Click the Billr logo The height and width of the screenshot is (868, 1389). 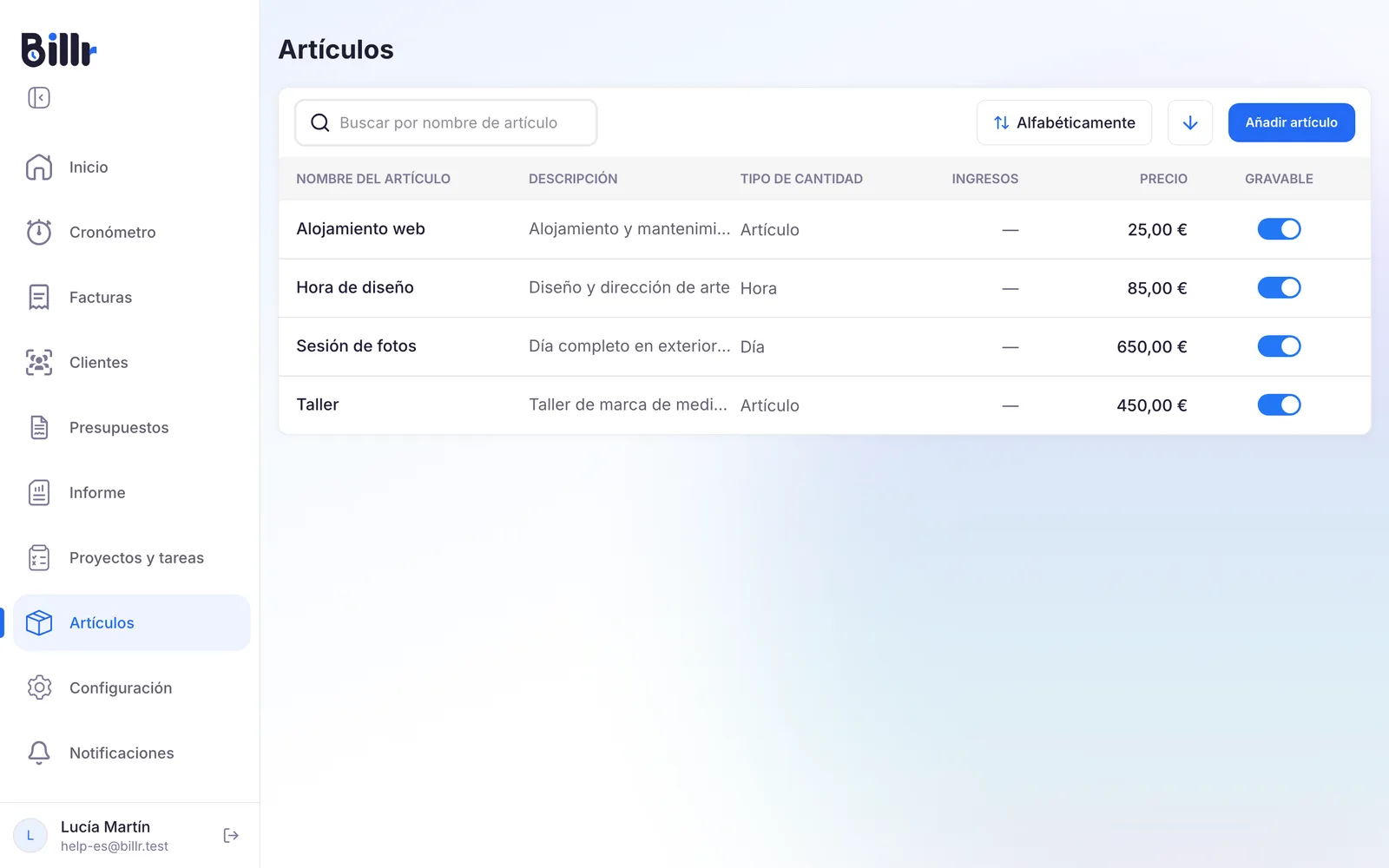59,49
